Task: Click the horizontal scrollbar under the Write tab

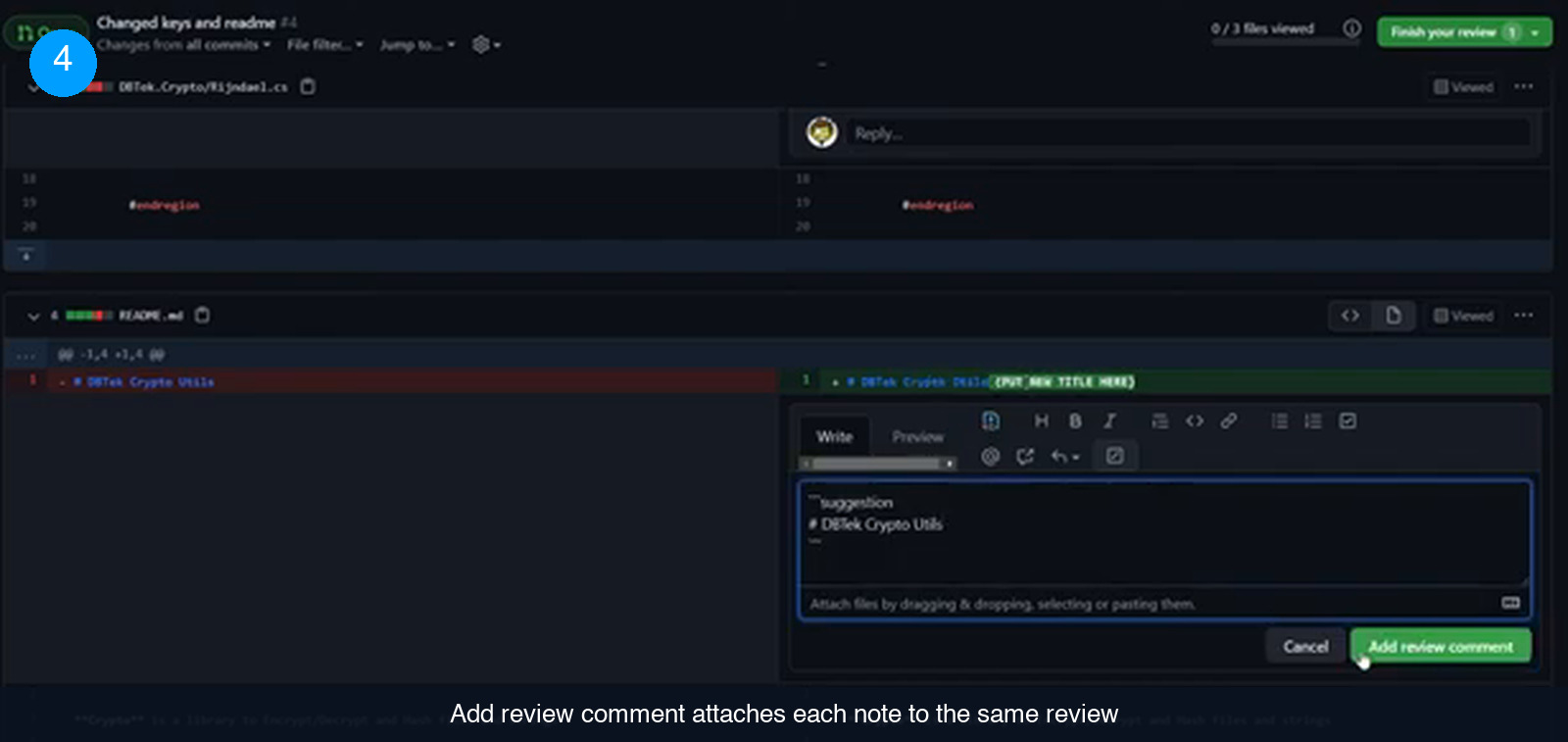Action: click(x=877, y=464)
